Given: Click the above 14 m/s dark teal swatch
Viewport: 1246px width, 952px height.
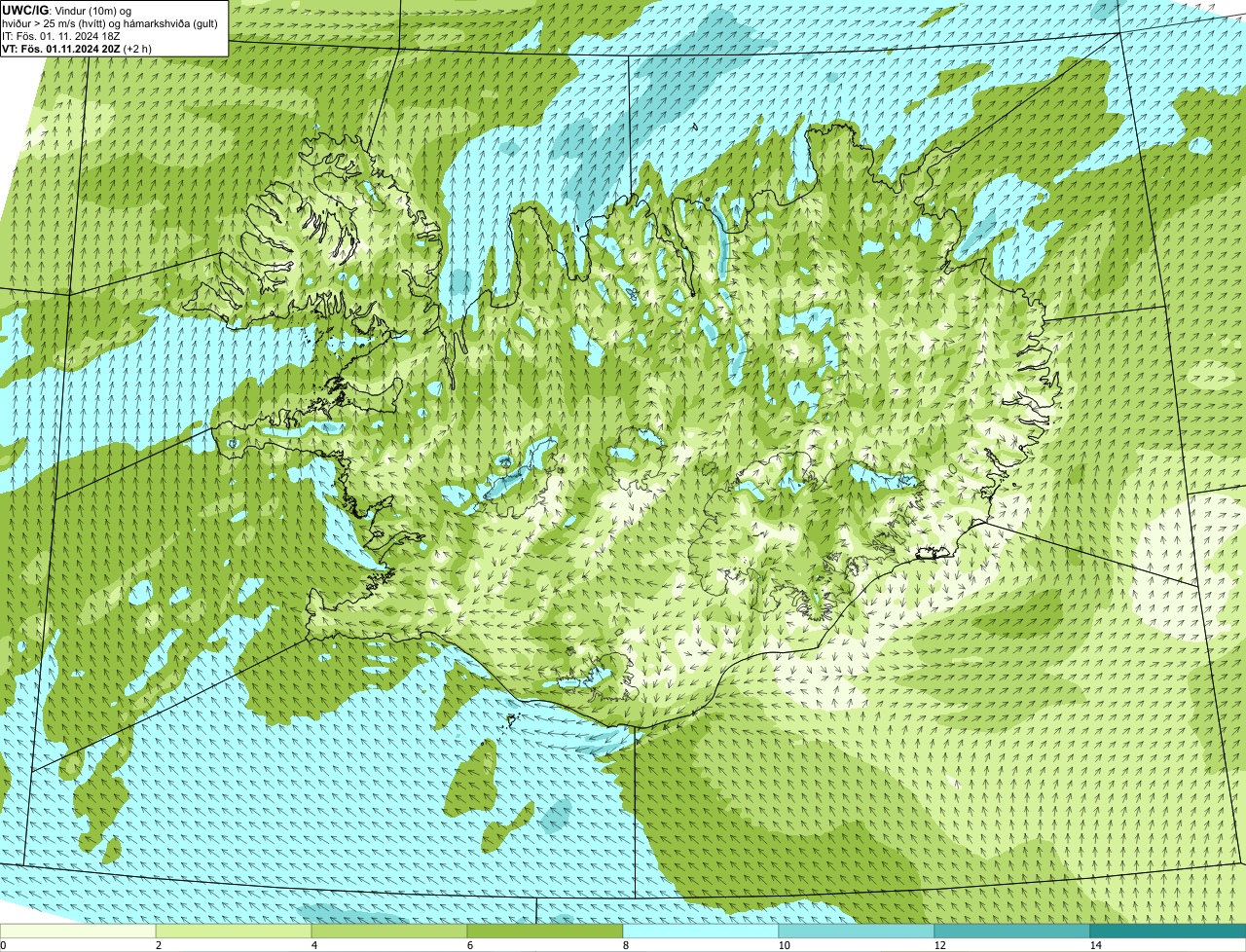Looking at the screenshot, I should (1168, 931).
